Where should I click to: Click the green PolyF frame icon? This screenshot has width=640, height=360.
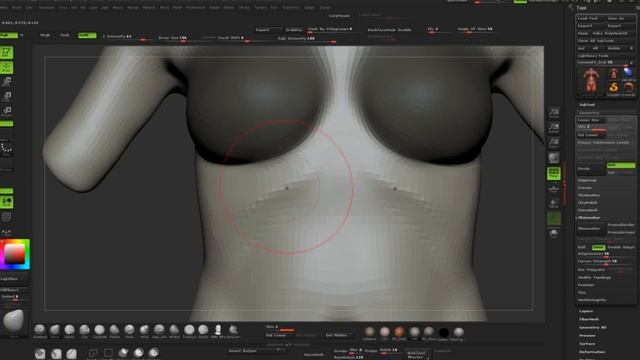554,173
